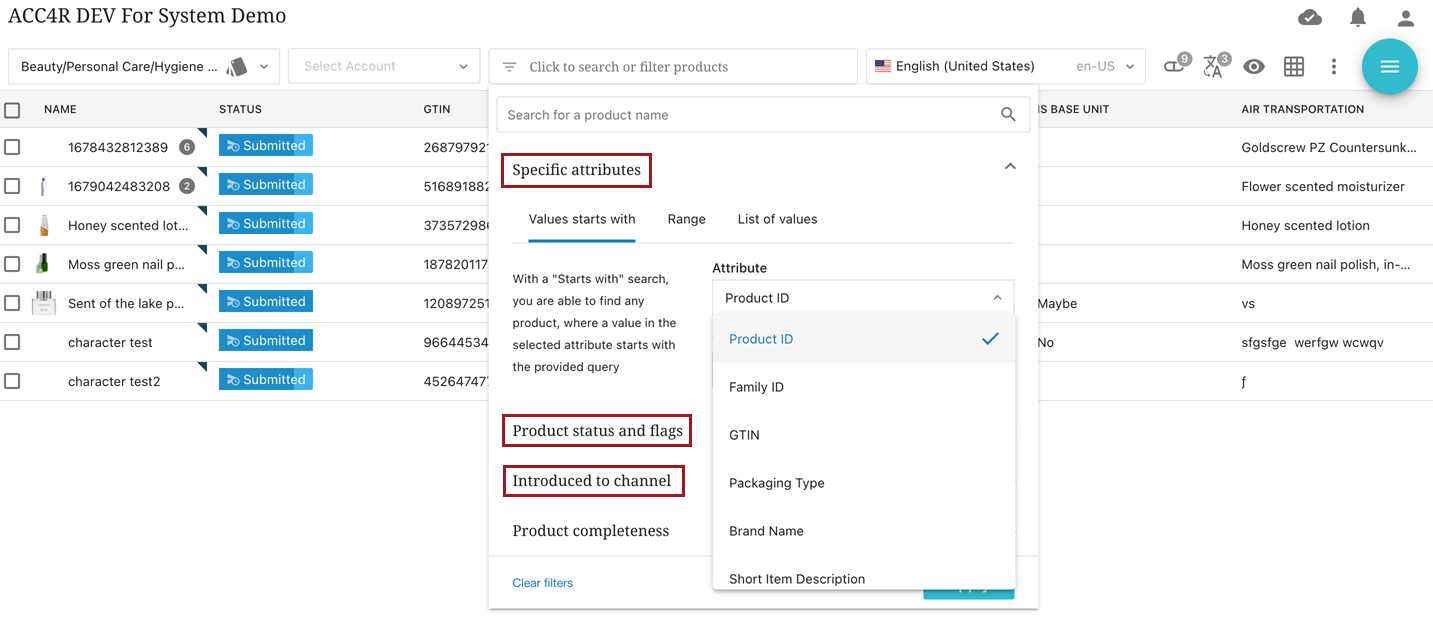
Task: Click the teal hamburger menu button
Action: pyautogui.click(x=1390, y=66)
